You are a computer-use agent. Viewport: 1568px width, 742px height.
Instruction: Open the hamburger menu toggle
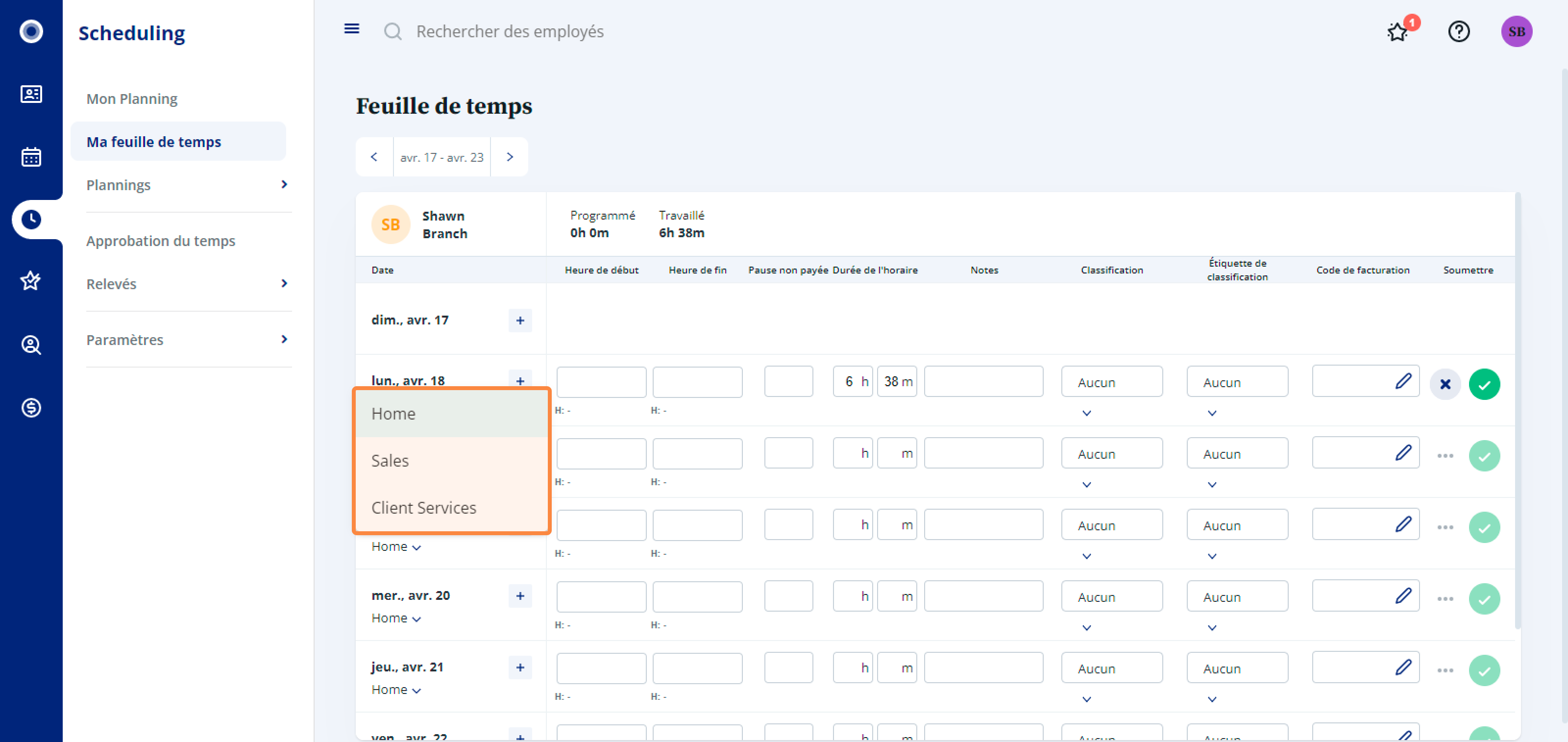351,29
